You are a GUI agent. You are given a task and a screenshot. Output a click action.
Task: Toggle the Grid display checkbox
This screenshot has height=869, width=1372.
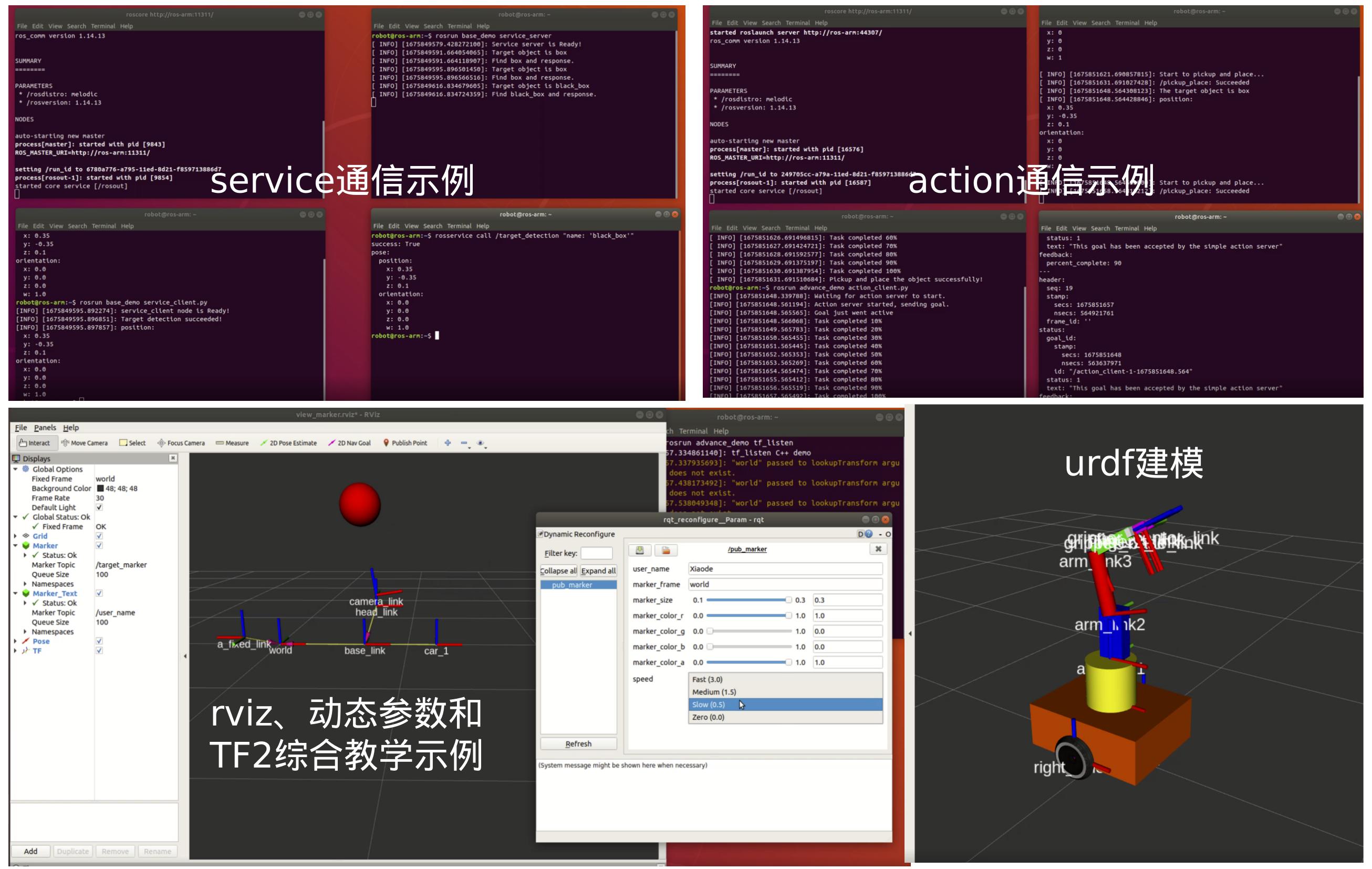[x=99, y=536]
